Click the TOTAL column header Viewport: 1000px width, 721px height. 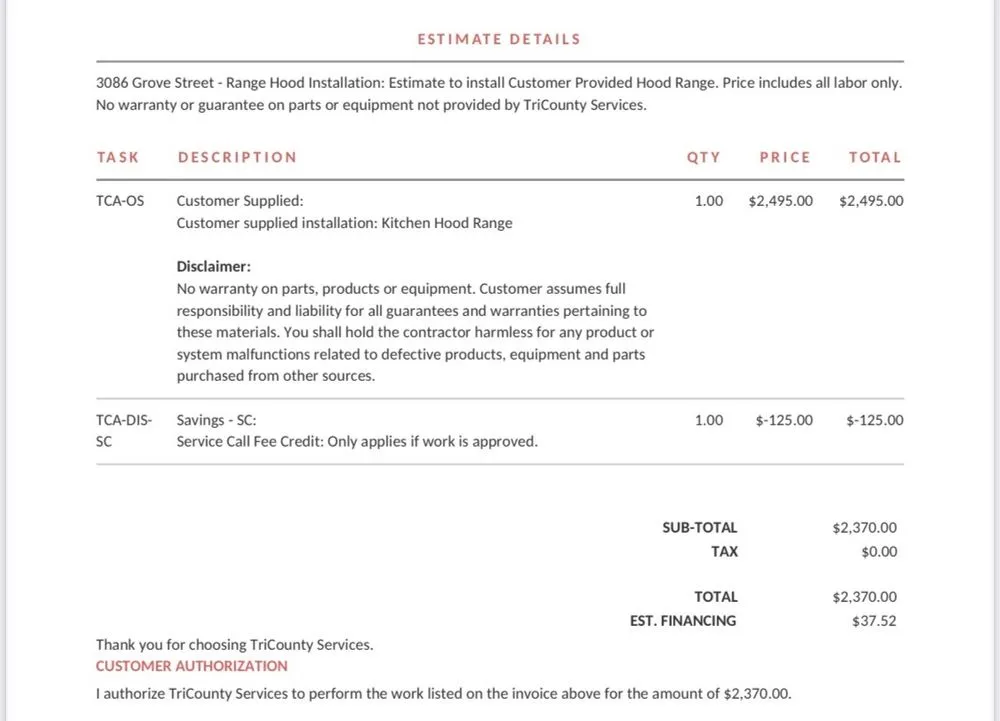875,157
